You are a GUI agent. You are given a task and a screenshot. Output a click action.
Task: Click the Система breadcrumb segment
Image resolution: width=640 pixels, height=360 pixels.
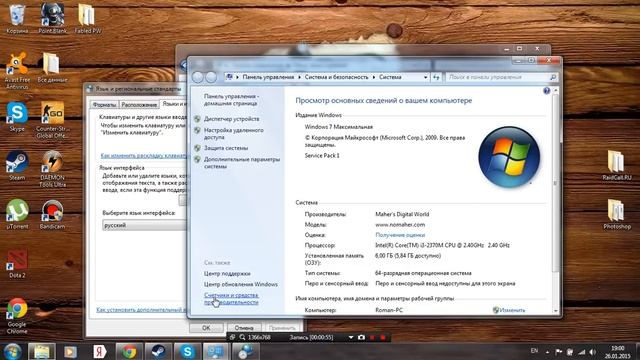[x=390, y=77]
